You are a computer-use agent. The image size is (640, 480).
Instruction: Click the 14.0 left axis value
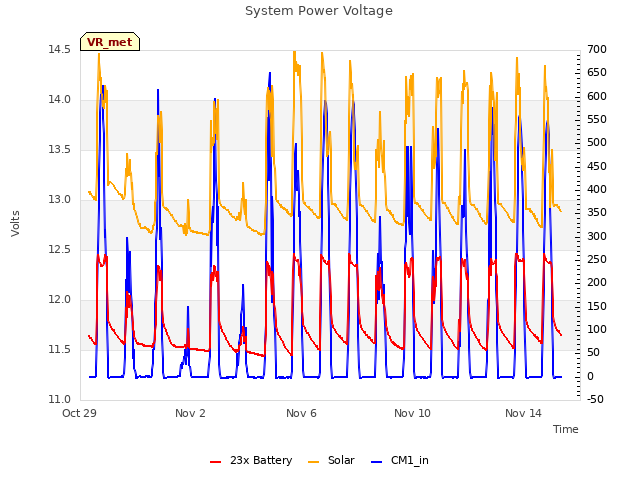pos(59,100)
